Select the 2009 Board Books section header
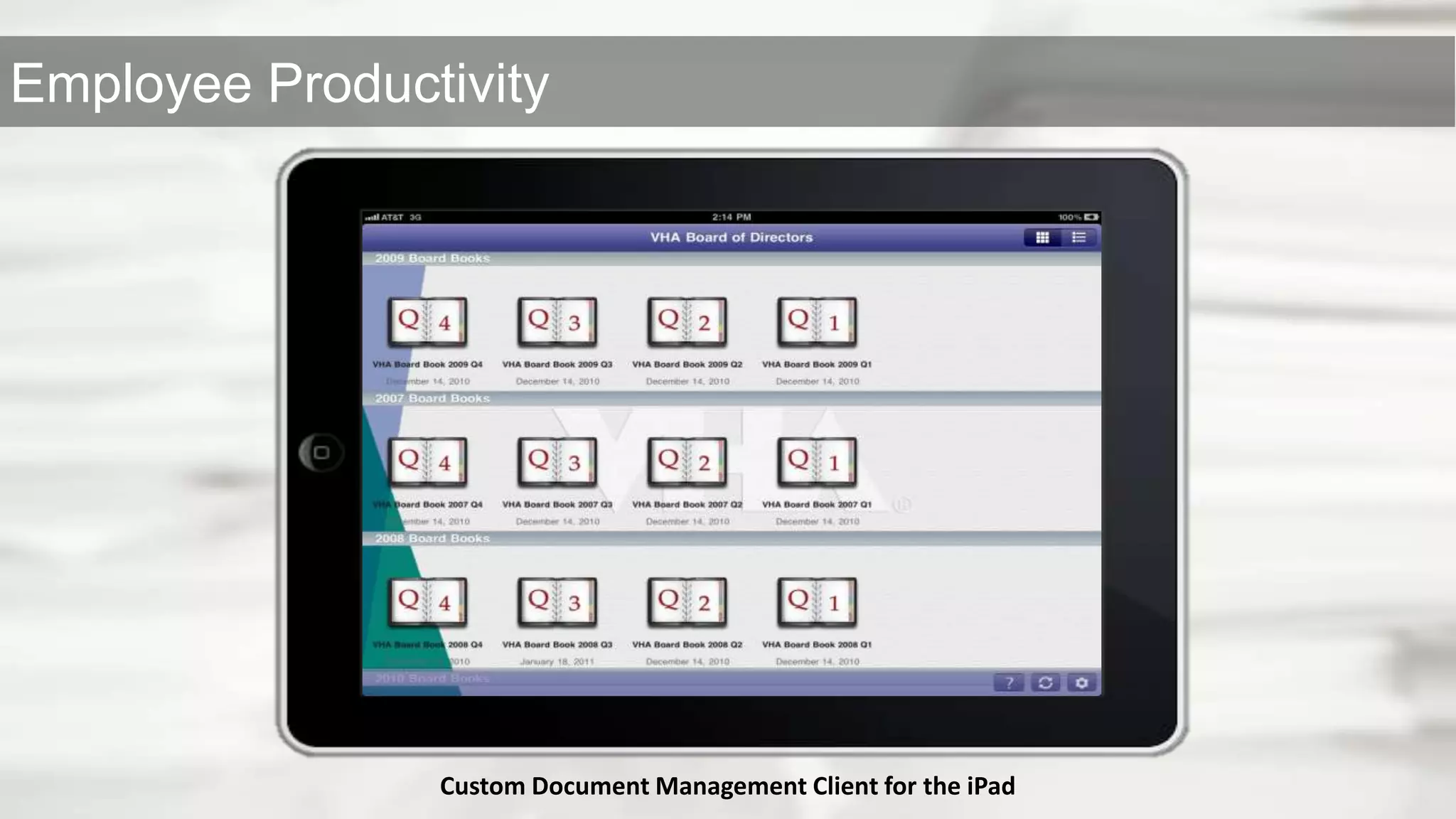 [x=432, y=258]
